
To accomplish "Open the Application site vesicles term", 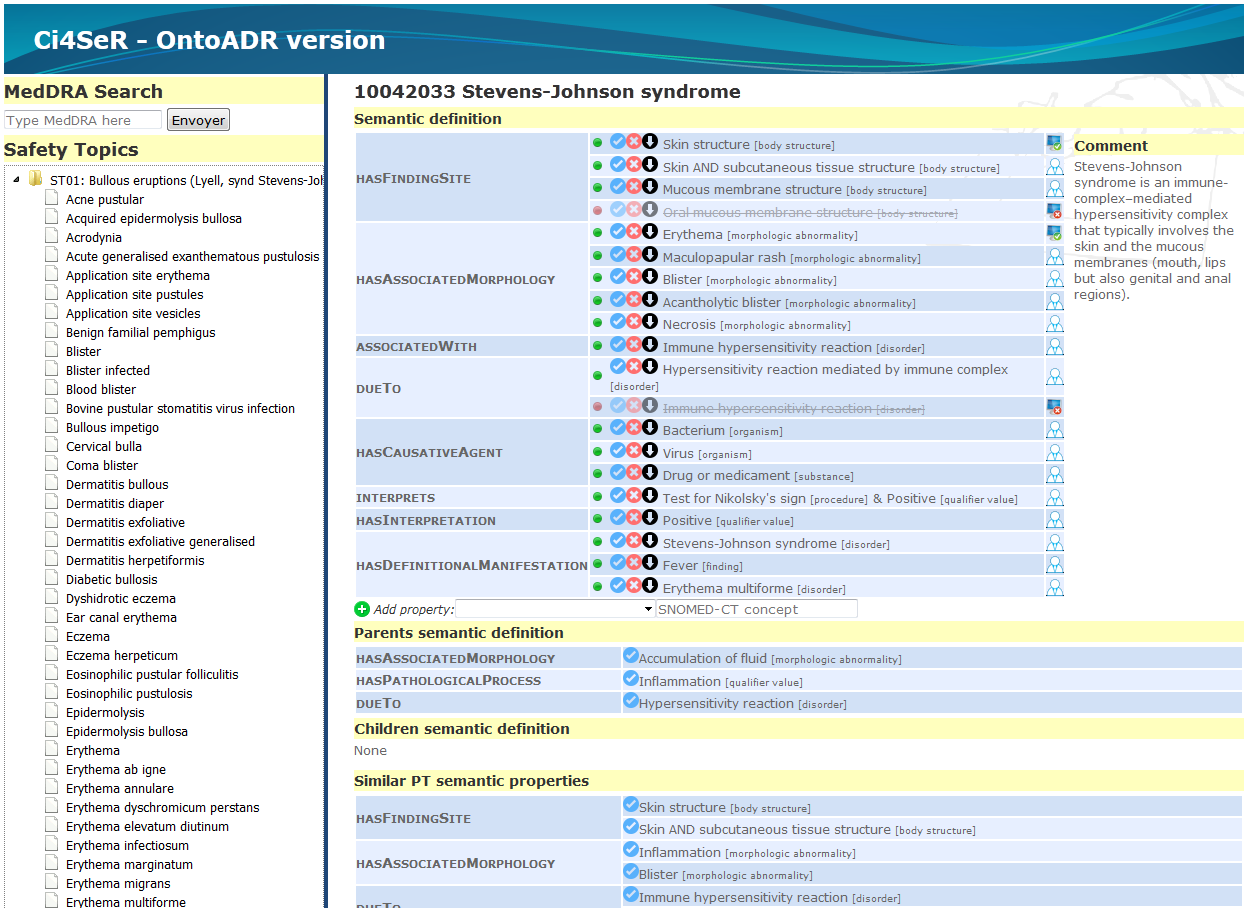I will click(x=134, y=313).
